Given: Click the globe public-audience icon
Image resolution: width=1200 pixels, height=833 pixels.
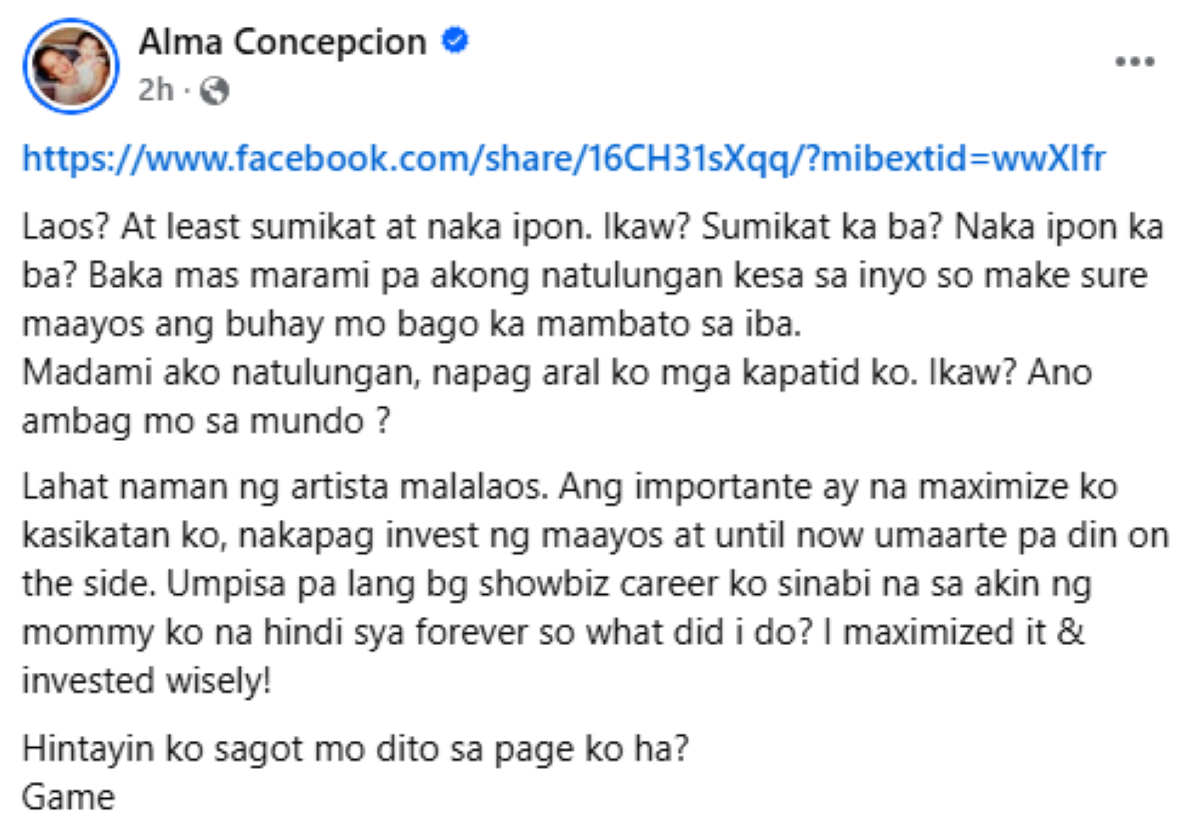Looking at the screenshot, I should pyautogui.click(x=215, y=92).
